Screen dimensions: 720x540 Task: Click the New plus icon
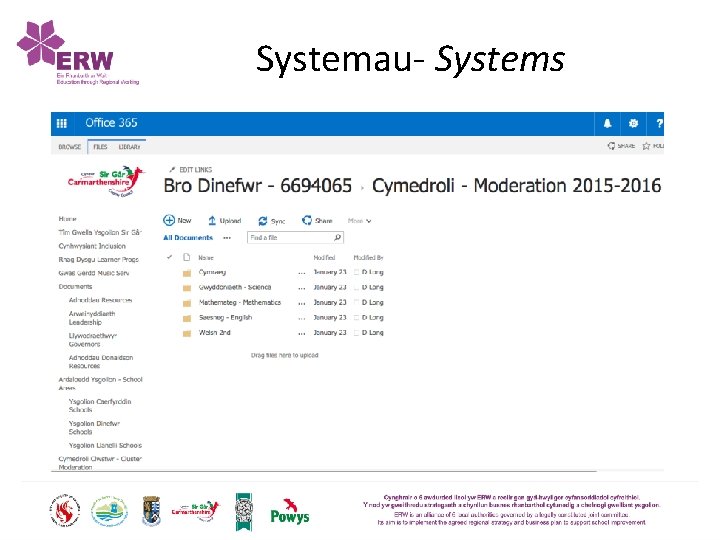point(169,220)
